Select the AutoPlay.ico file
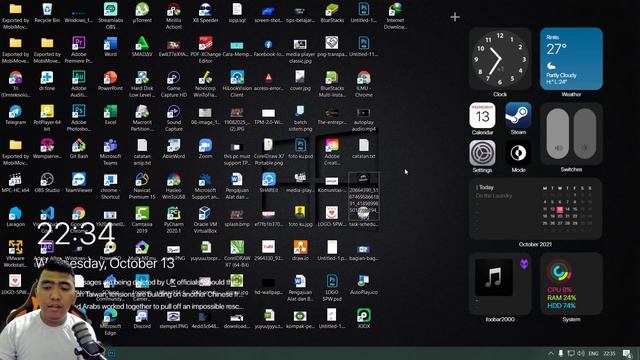 tap(363, 284)
